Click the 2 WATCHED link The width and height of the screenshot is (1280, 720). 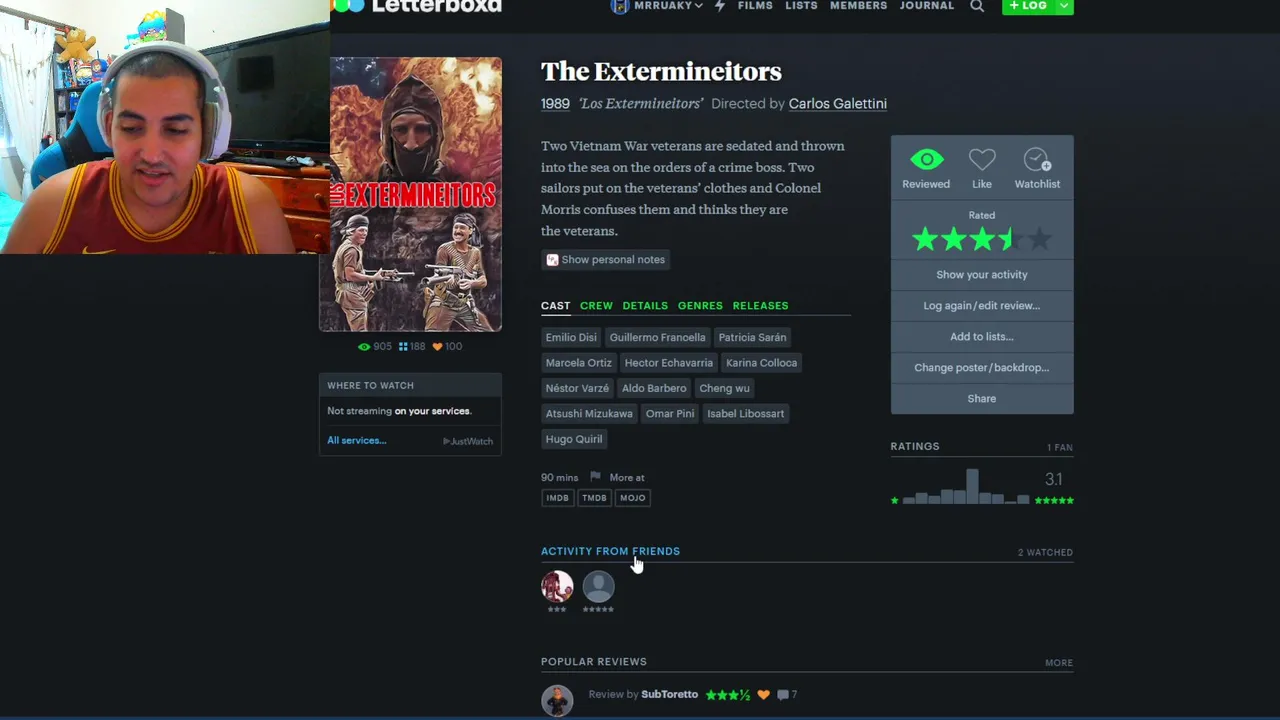click(1045, 553)
